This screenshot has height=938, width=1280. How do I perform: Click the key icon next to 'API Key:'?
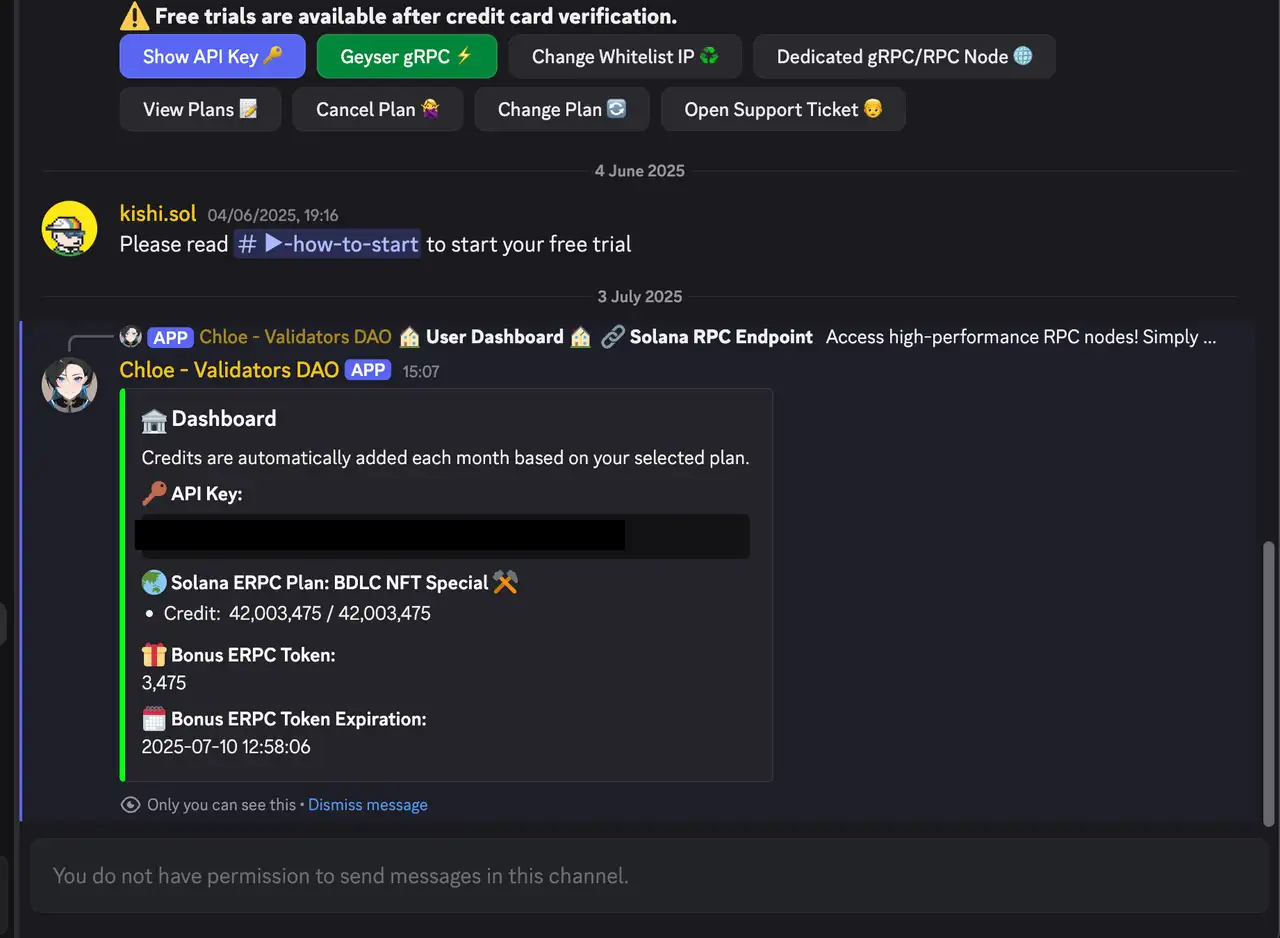[153, 492]
